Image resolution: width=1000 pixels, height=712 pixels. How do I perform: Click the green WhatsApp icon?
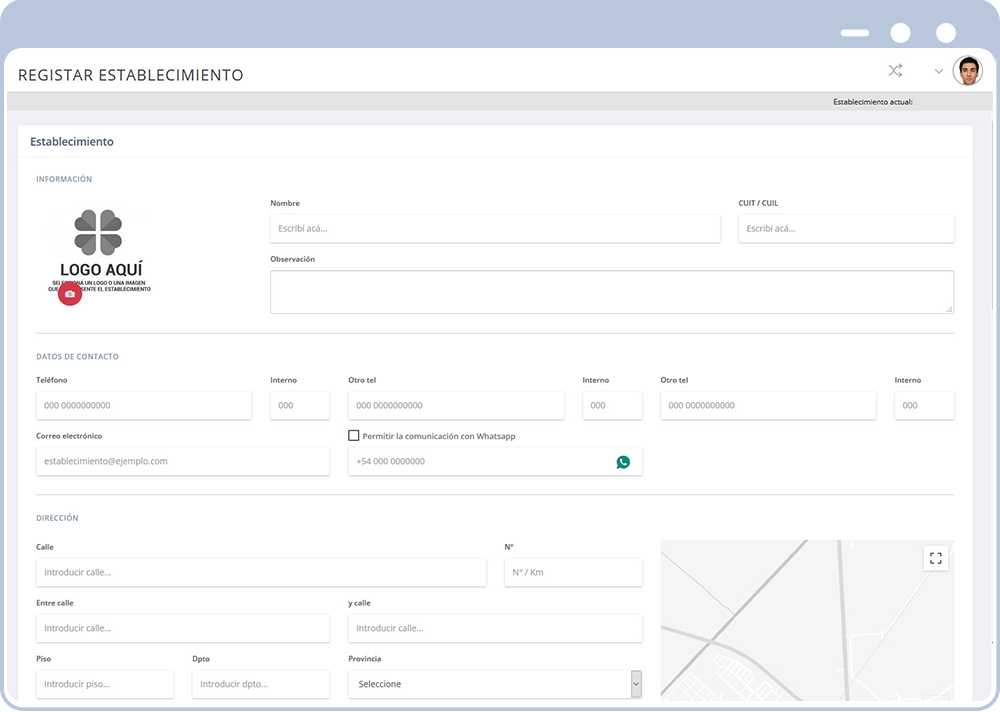(x=623, y=462)
